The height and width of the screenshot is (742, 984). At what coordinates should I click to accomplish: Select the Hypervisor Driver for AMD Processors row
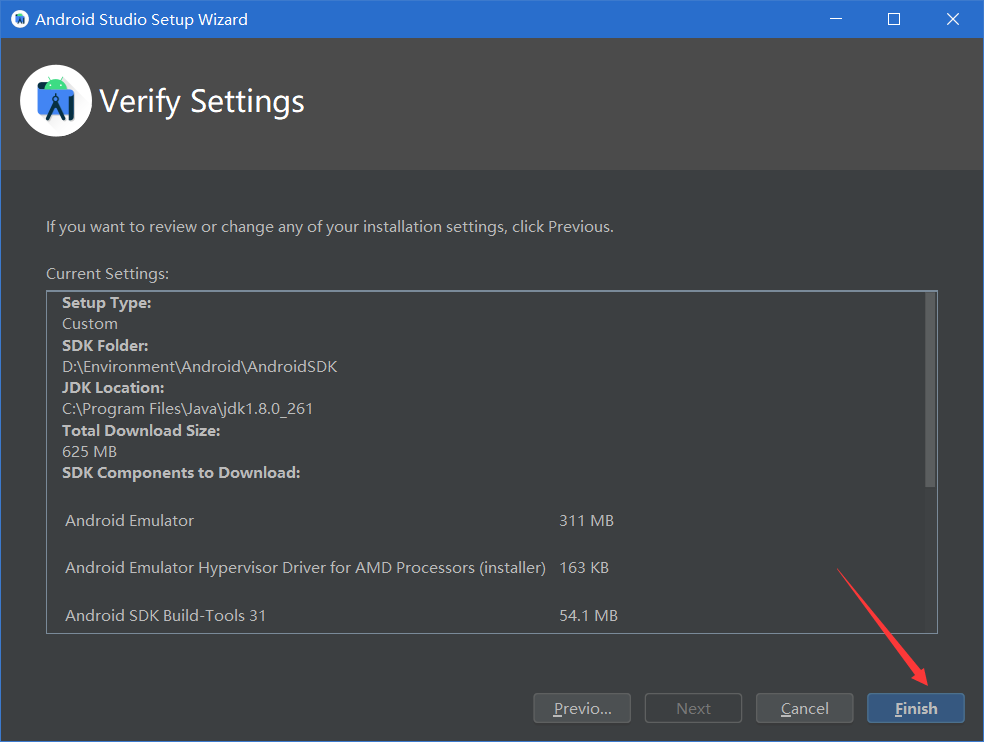[337, 567]
